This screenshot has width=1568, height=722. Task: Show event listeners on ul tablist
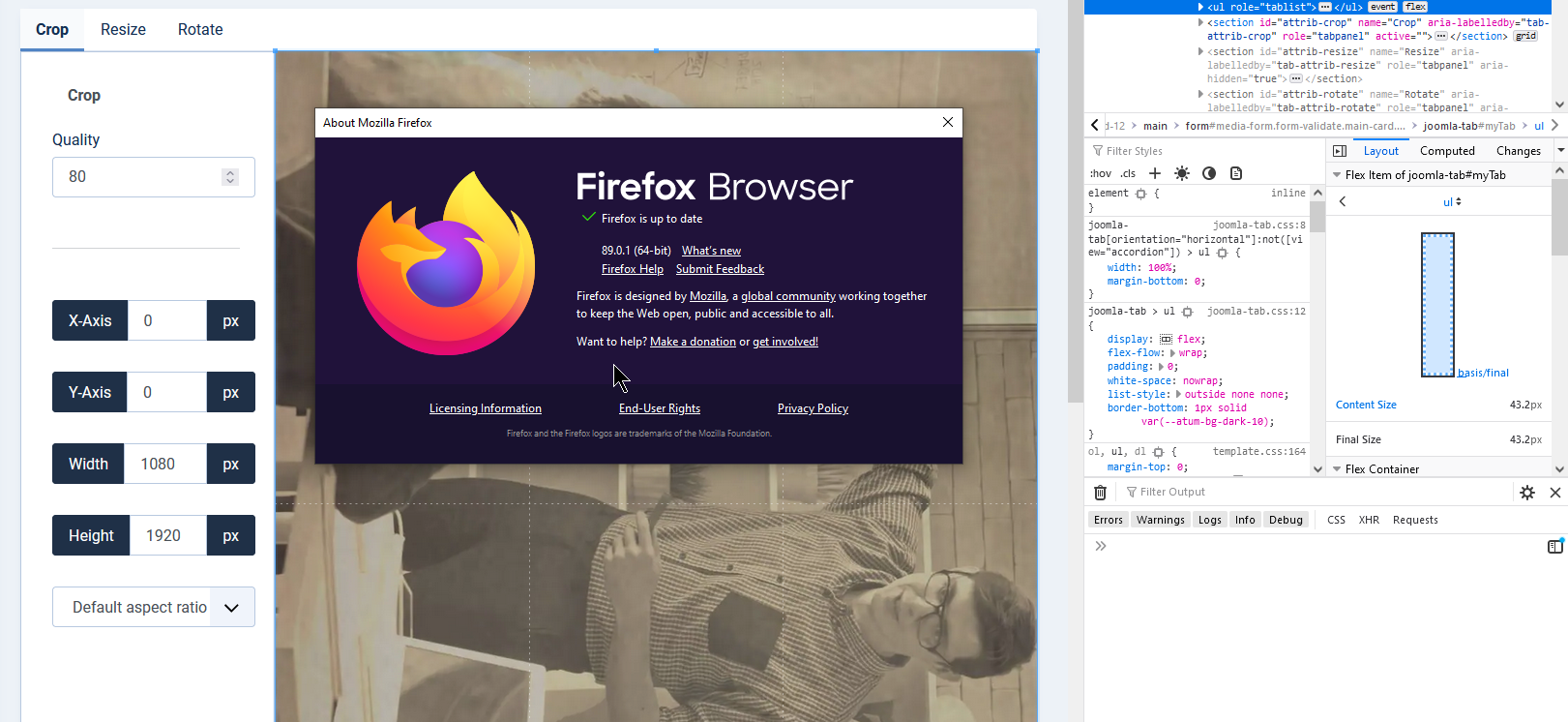coord(1382,7)
